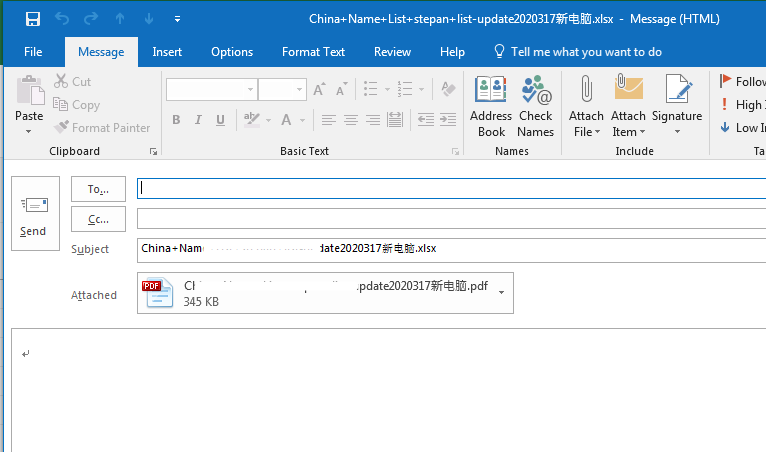Open Customize Quick Access Toolbar dropdown

click(177, 19)
